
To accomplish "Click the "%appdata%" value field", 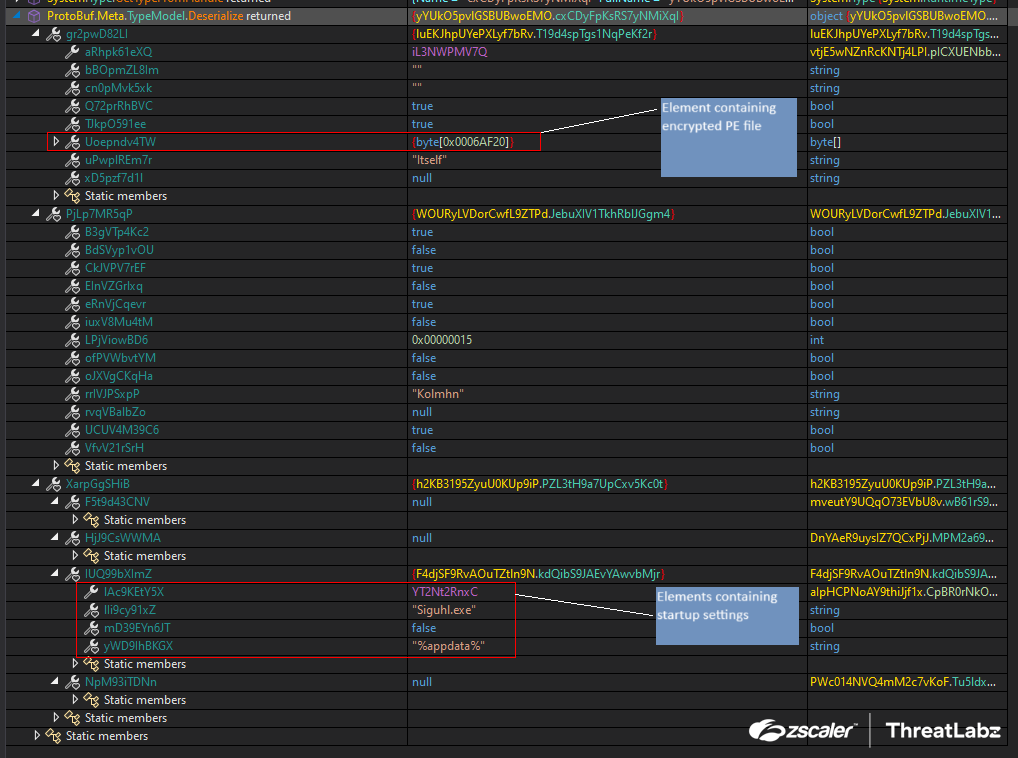I will (x=449, y=646).
